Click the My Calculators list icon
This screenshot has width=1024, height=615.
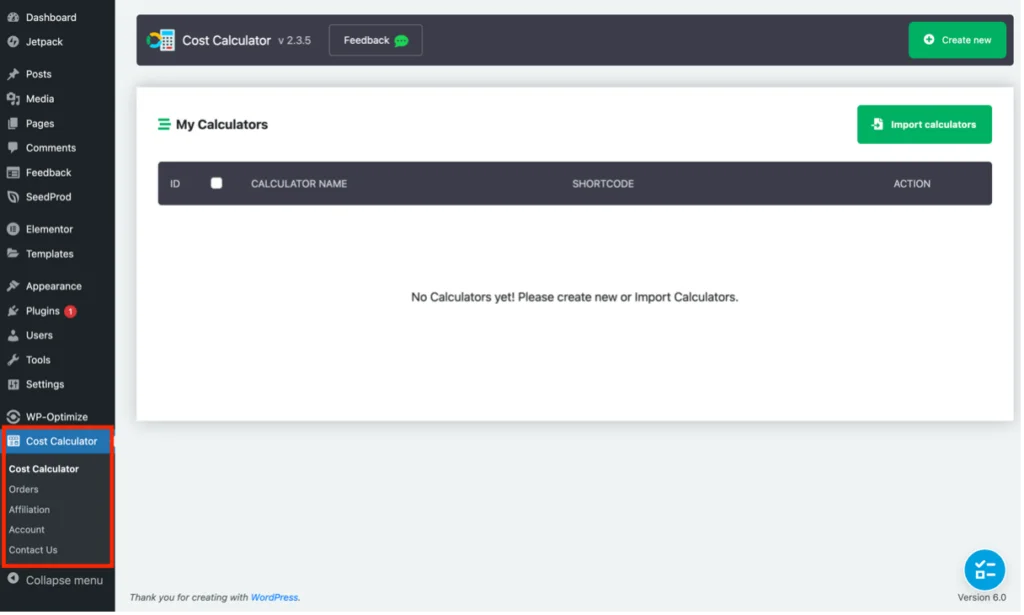(x=164, y=125)
